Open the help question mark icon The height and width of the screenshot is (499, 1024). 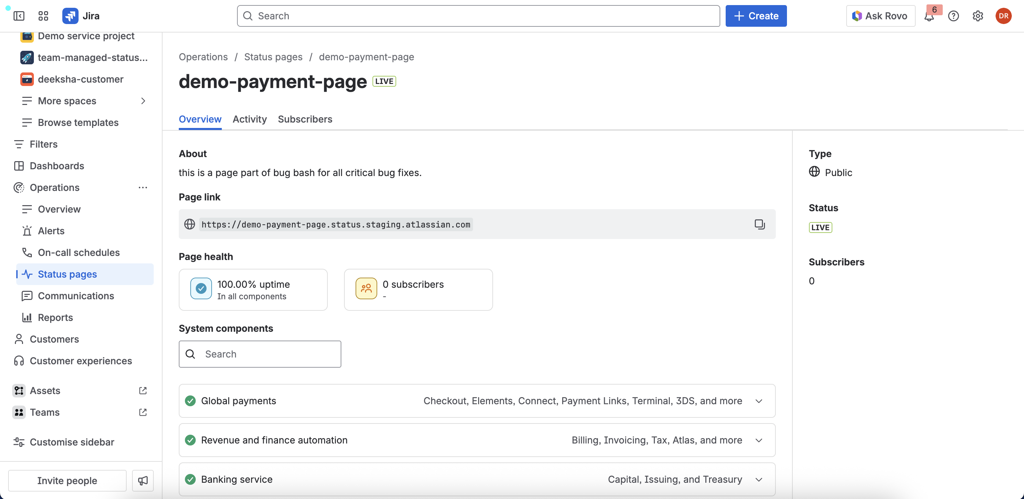click(x=953, y=16)
